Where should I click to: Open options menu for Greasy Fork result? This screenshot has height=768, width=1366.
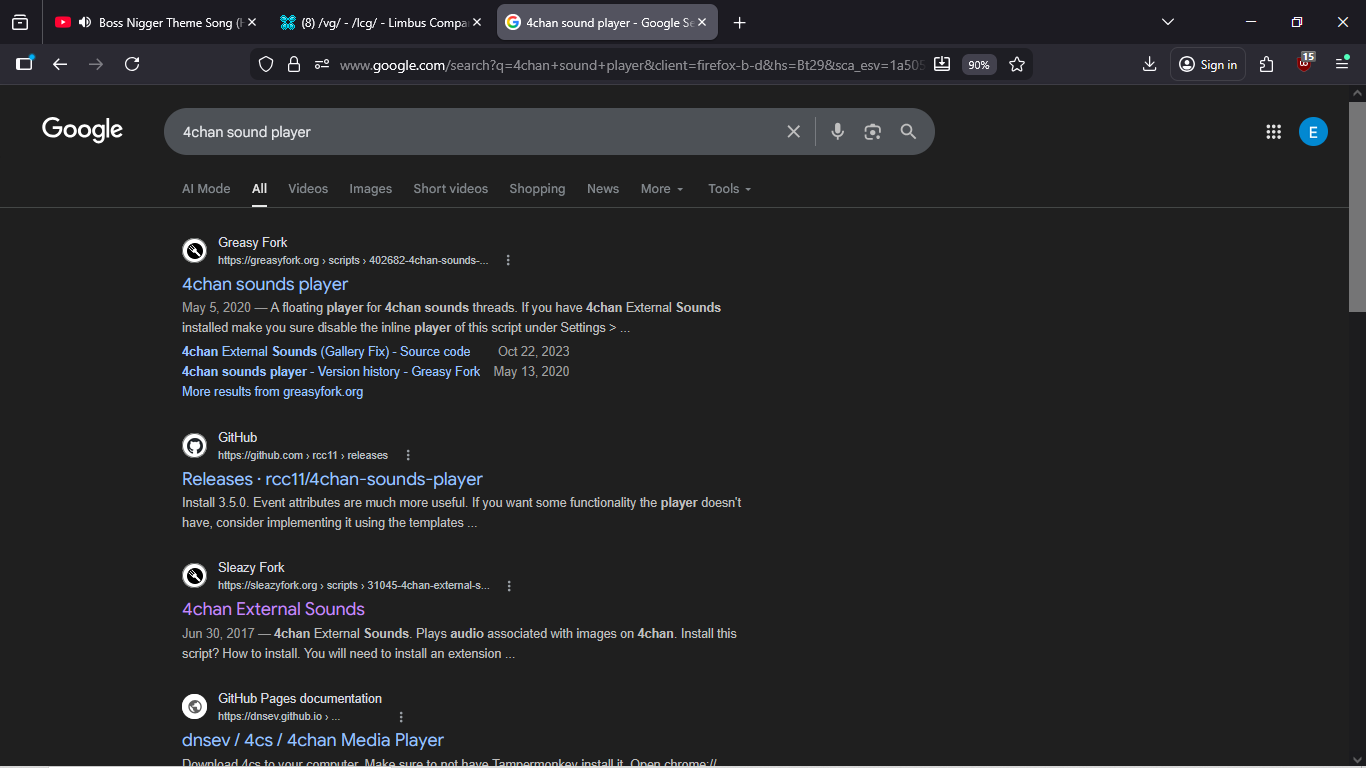(508, 260)
